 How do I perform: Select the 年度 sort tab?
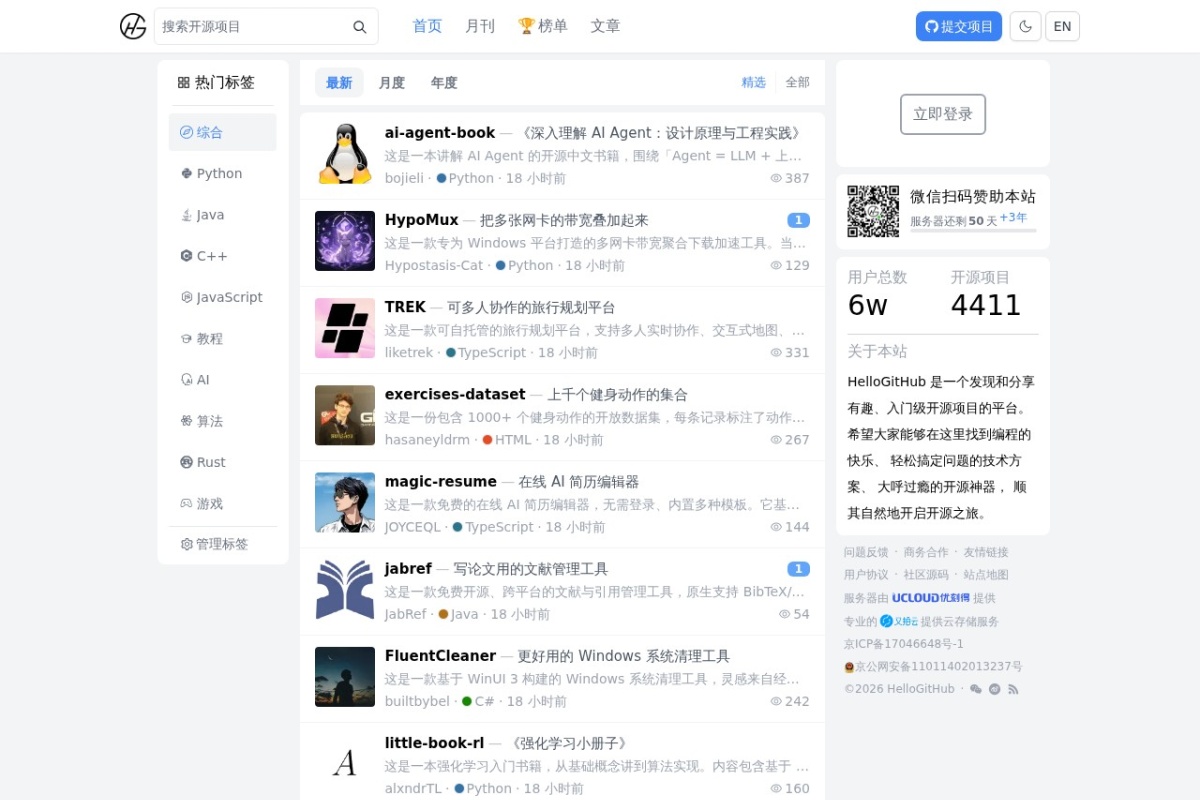point(444,82)
